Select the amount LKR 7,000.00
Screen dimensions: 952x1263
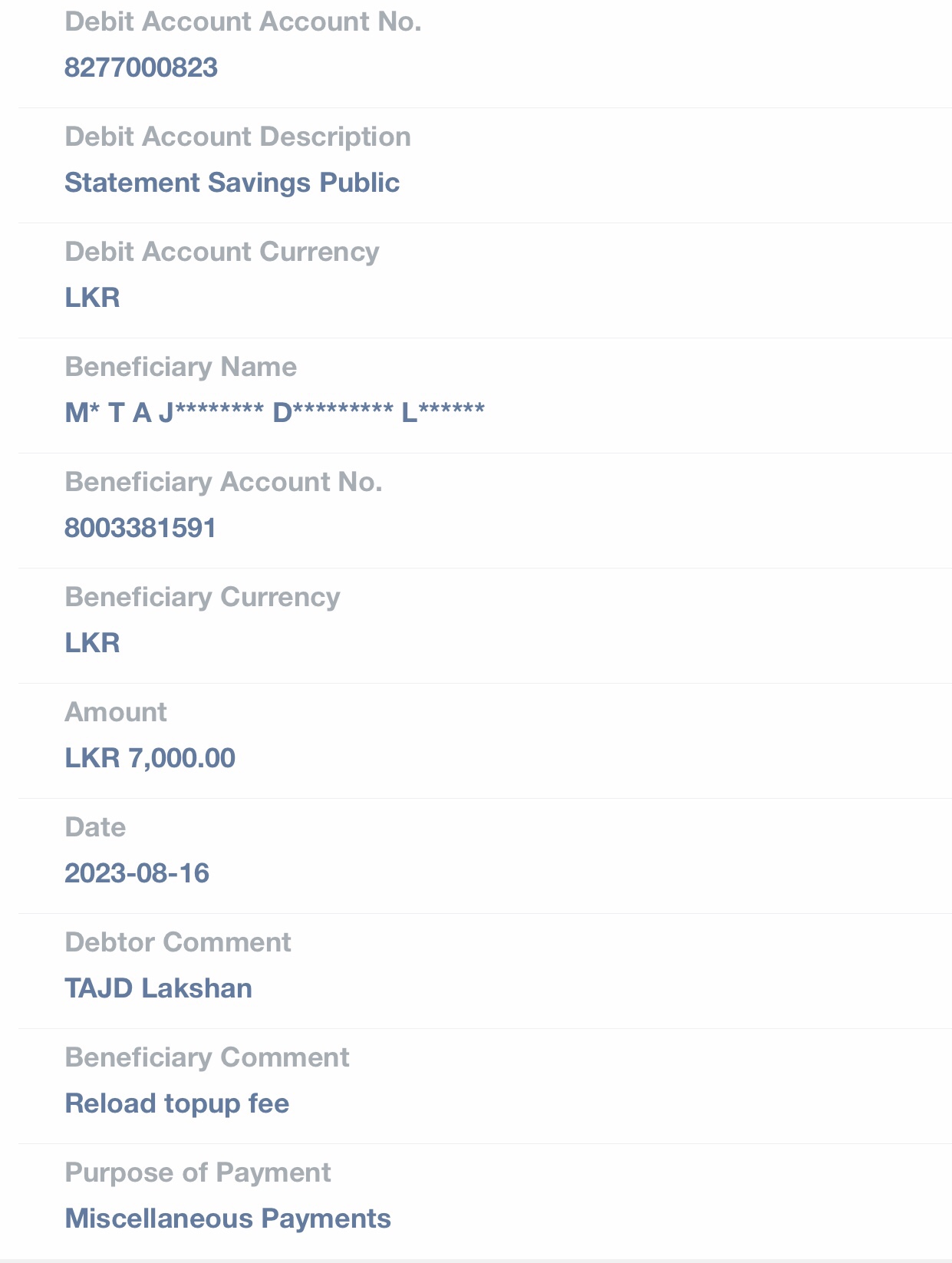(x=150, y=758)
